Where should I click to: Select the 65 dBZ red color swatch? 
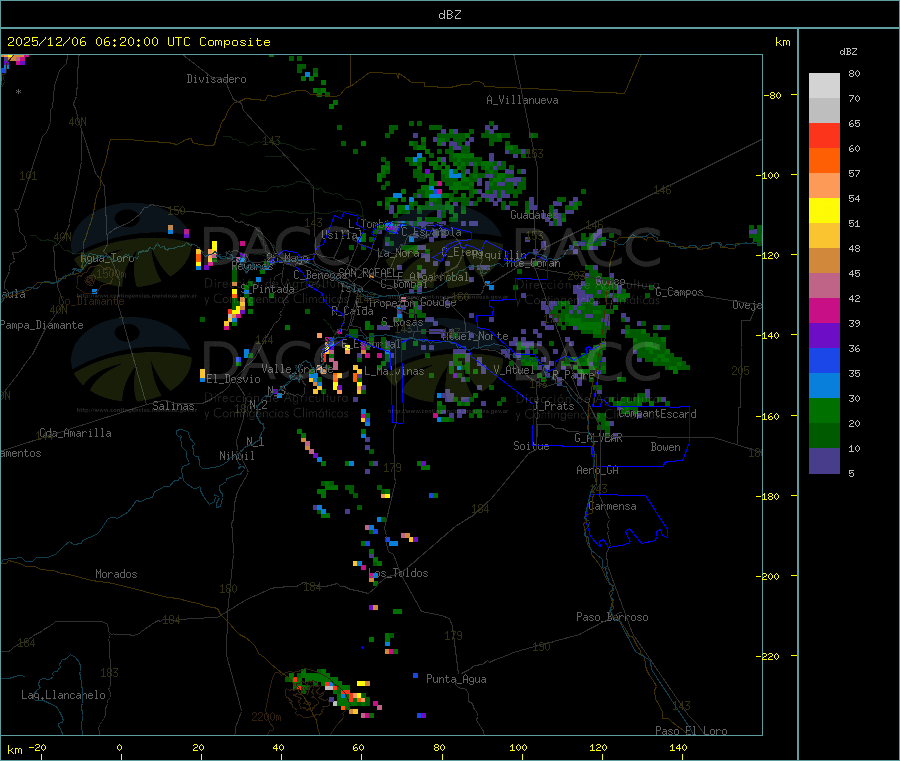[824, 135]
